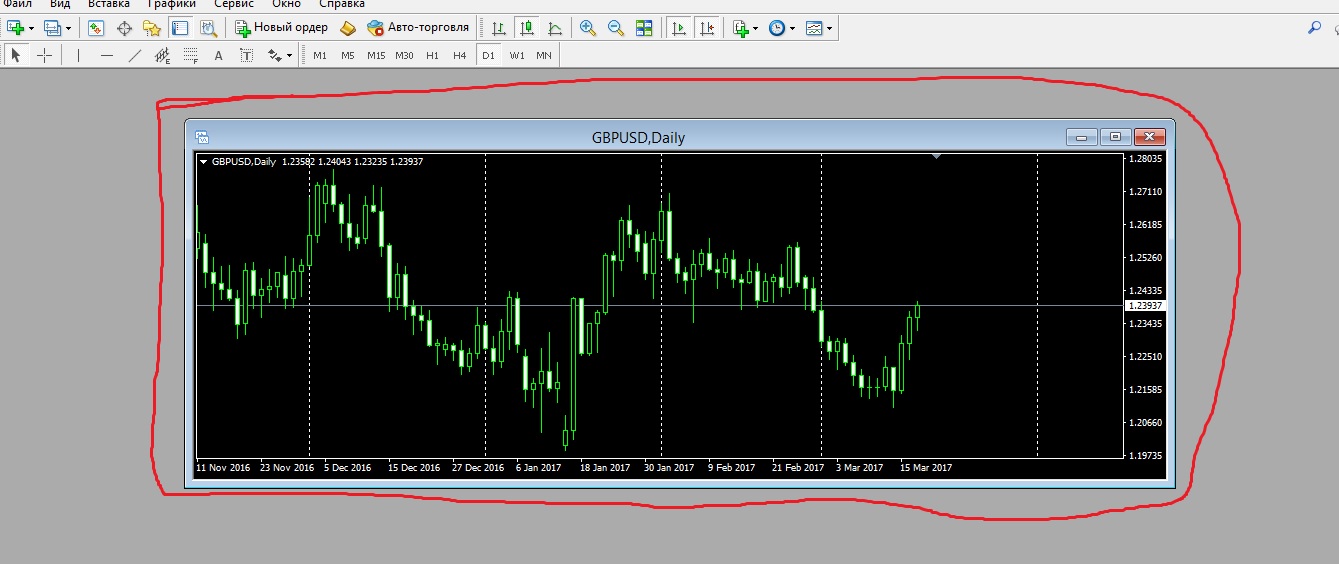Collapse the GBPUSD,Daily chart info triangle
The width and height of the screenshot is (1339, 564).
pos(204,161)
